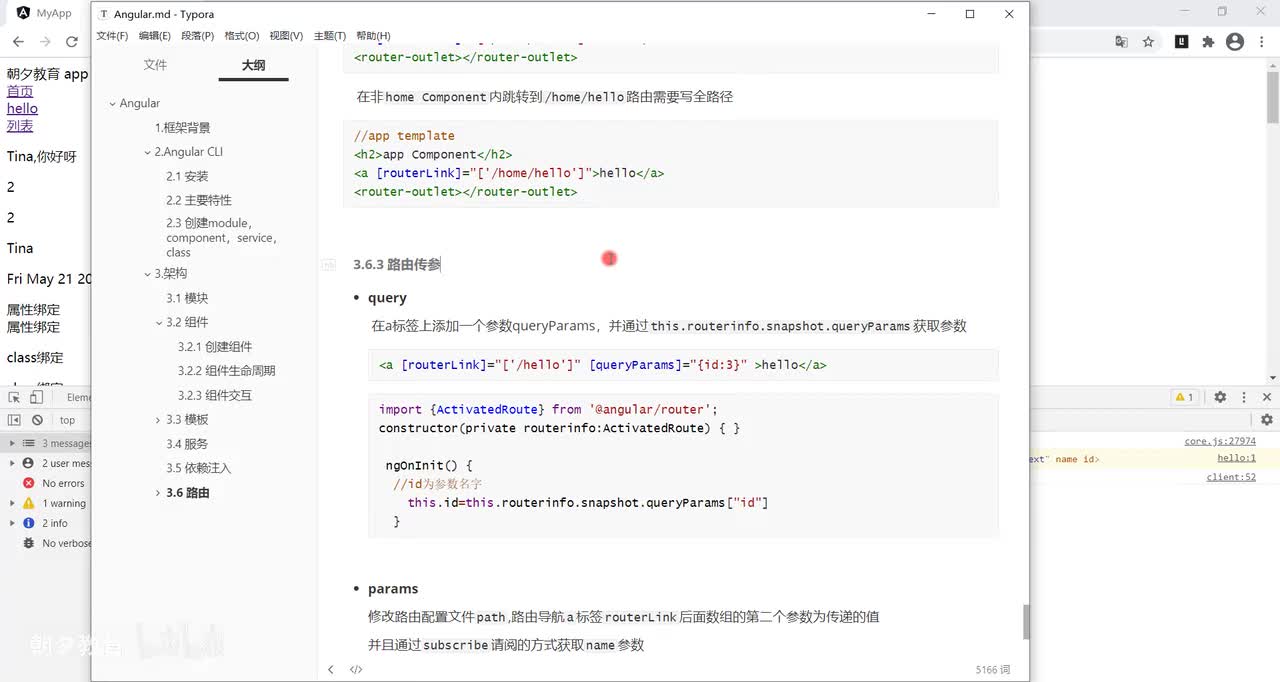Open DevTools settings gear
This screenshot has width=1280, height=682.
point(1220,397)
